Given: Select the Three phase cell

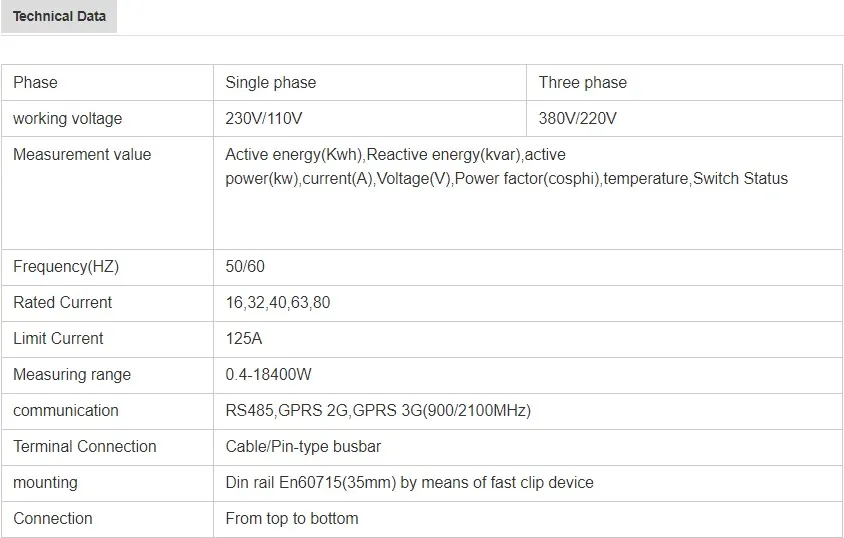Looking at the screenshot, I should (x=583, y=83).
